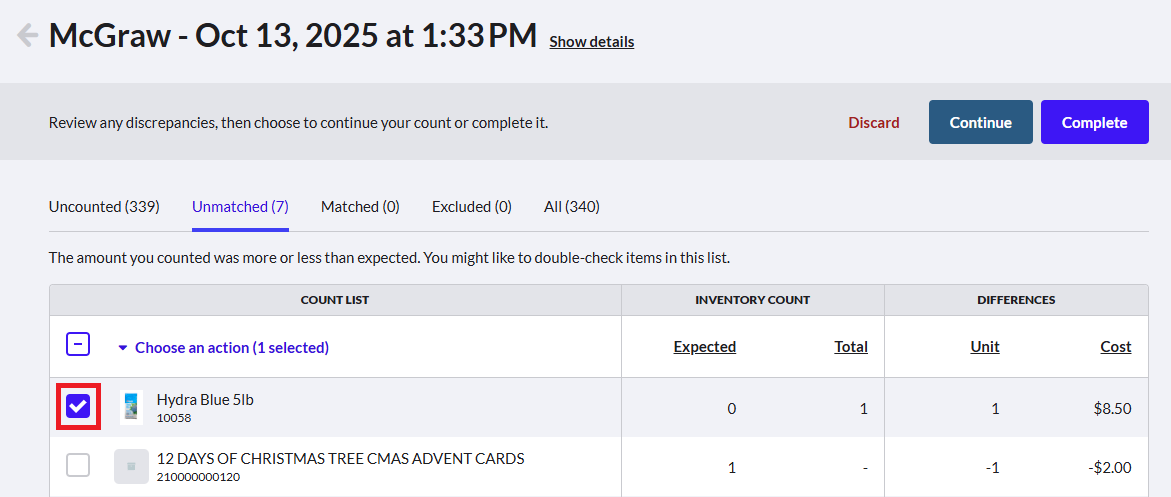The width and height of the screenshot is (1171, 497).
Task: Switch to the All (340) tab
Action: 571,207
